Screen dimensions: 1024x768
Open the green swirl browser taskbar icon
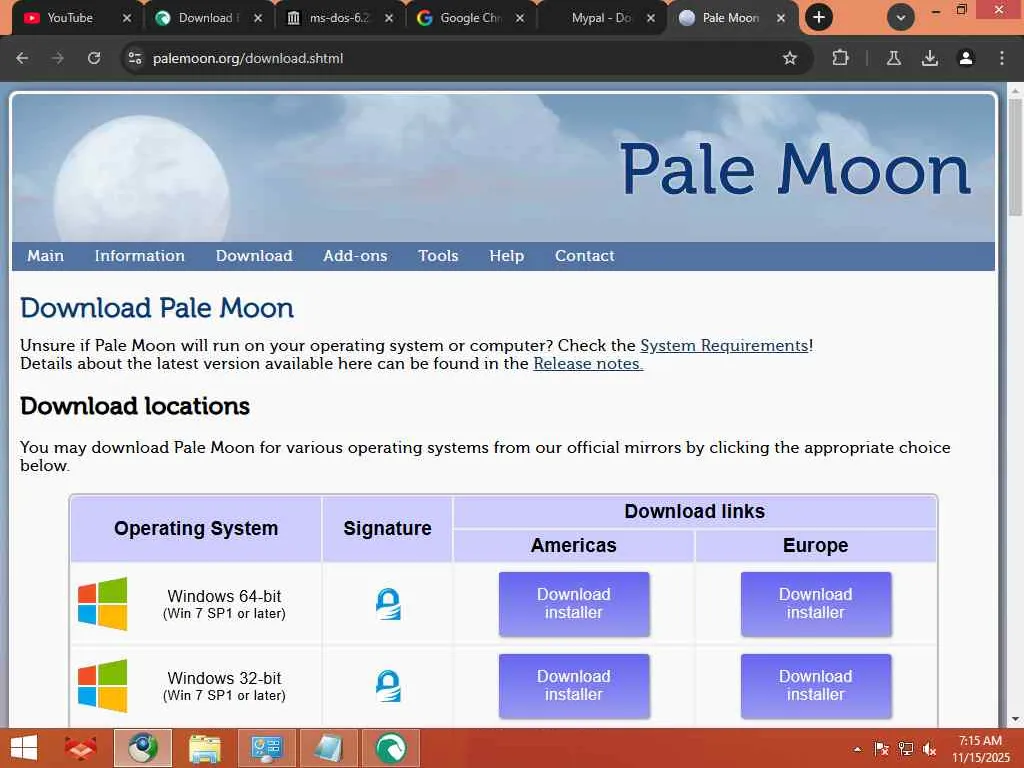[391, 748]
